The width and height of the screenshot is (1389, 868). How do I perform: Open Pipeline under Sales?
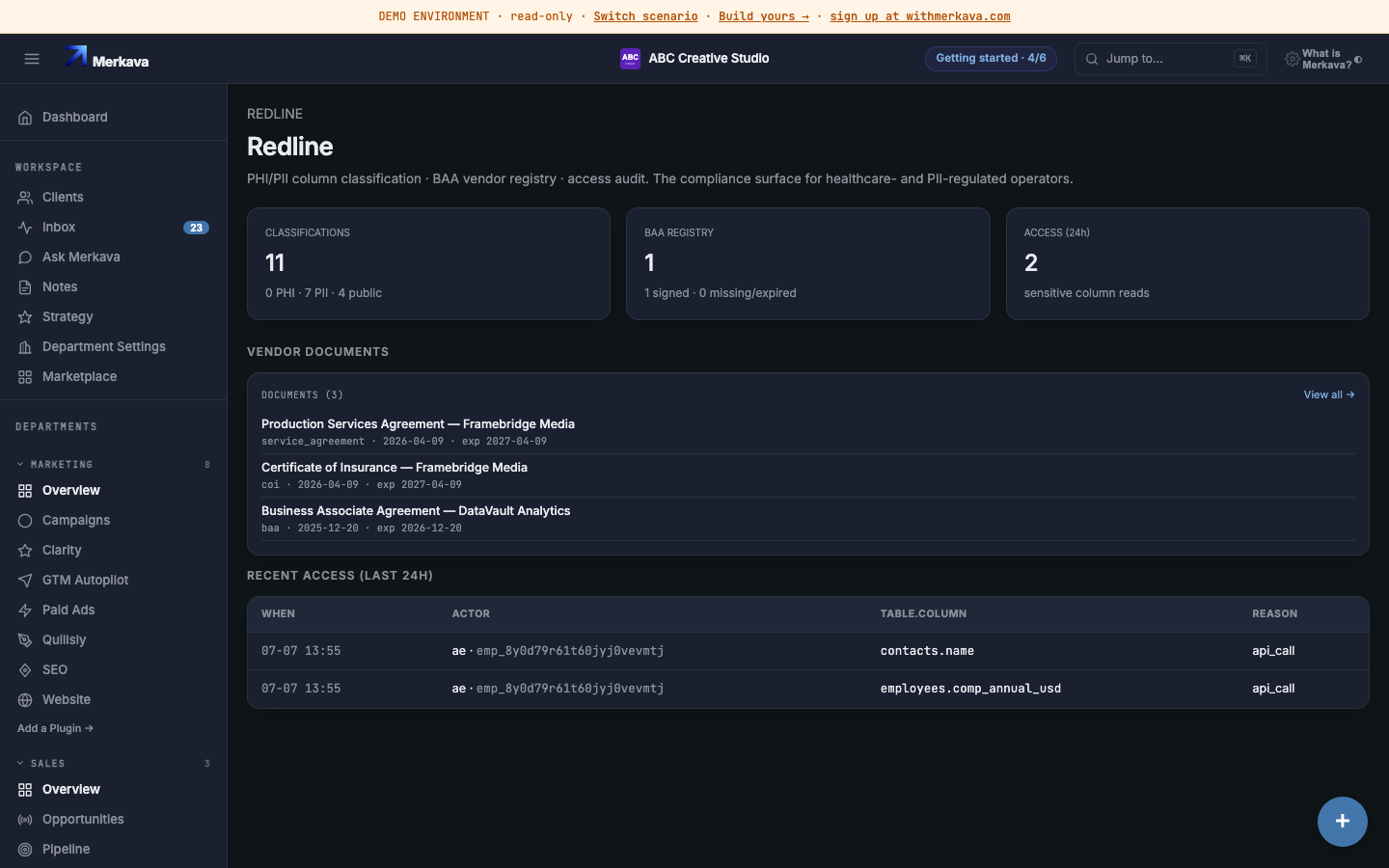pyautogui.click(x=113, y=850)
